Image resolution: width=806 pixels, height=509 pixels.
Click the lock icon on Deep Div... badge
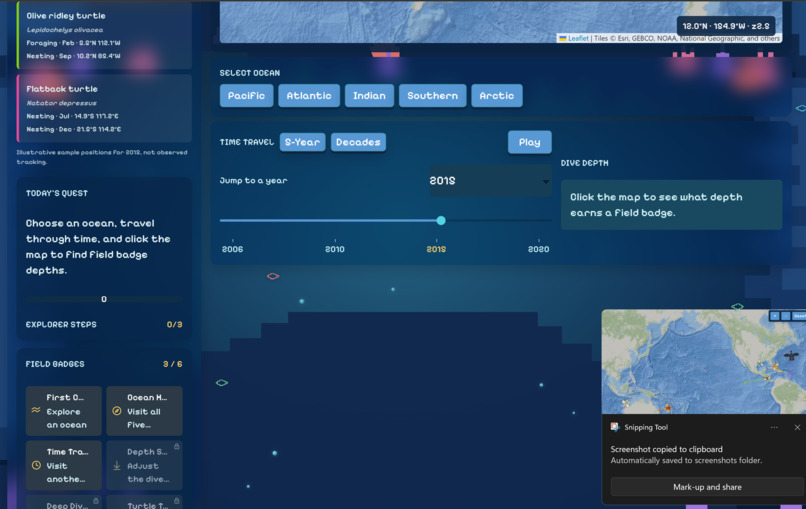96,500
